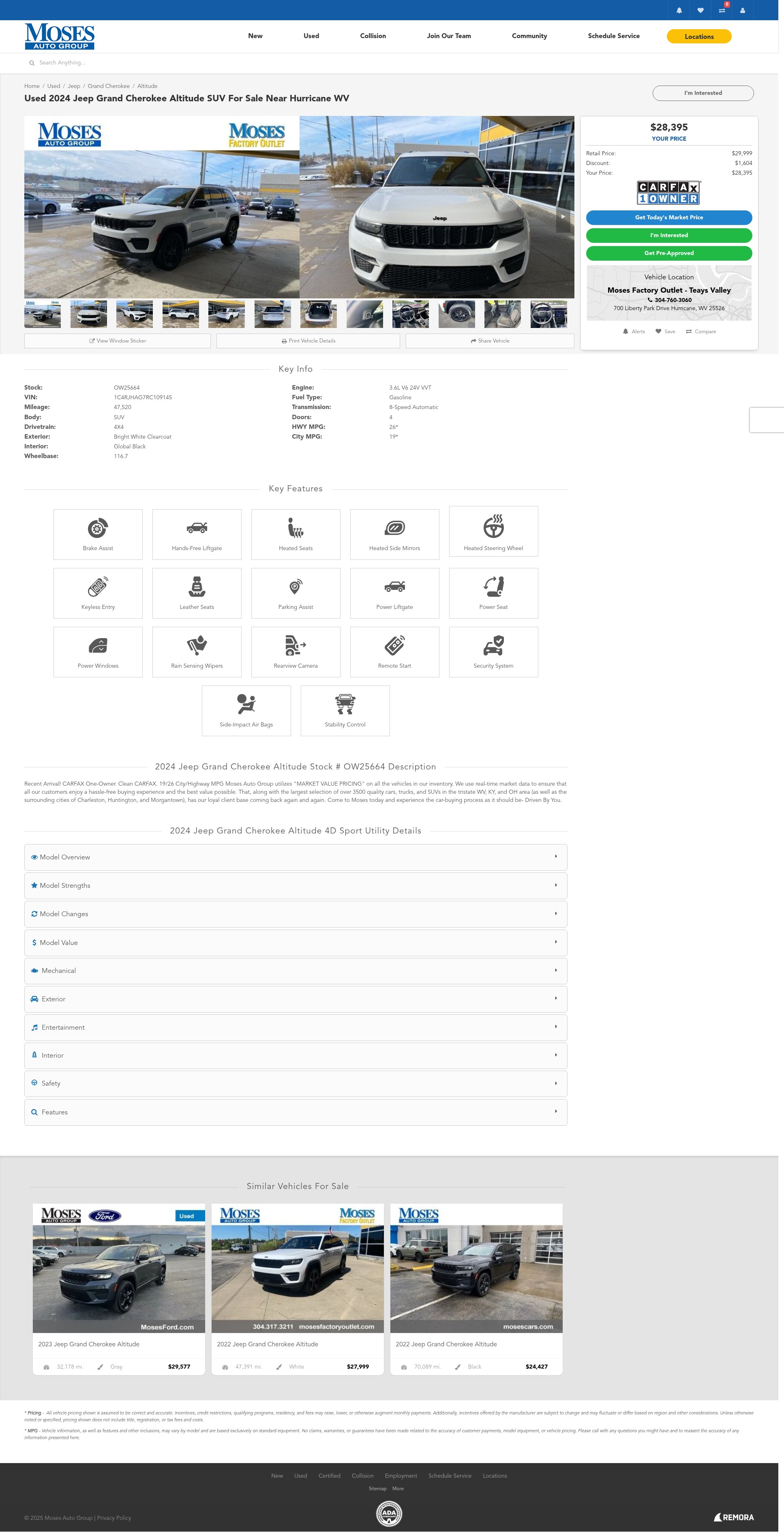The image size is (784, 1532).
Task: Click the Remote Start feature icon
Action: tap(394, 645)
